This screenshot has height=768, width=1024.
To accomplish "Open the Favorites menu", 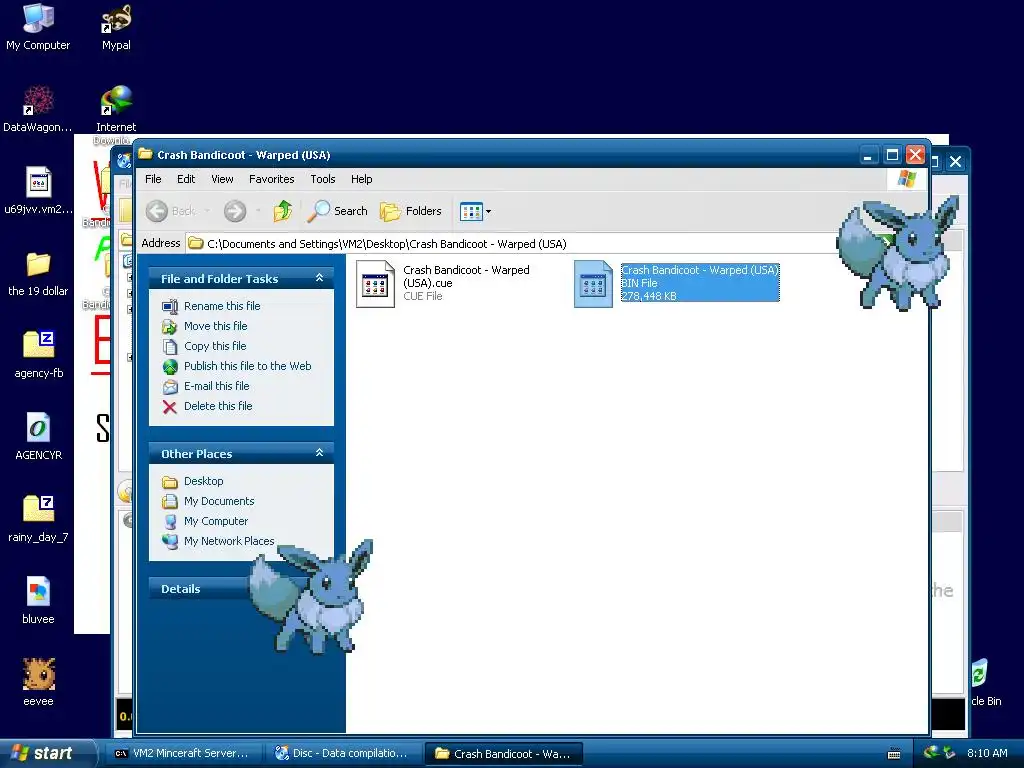I will tap(271, 179).
